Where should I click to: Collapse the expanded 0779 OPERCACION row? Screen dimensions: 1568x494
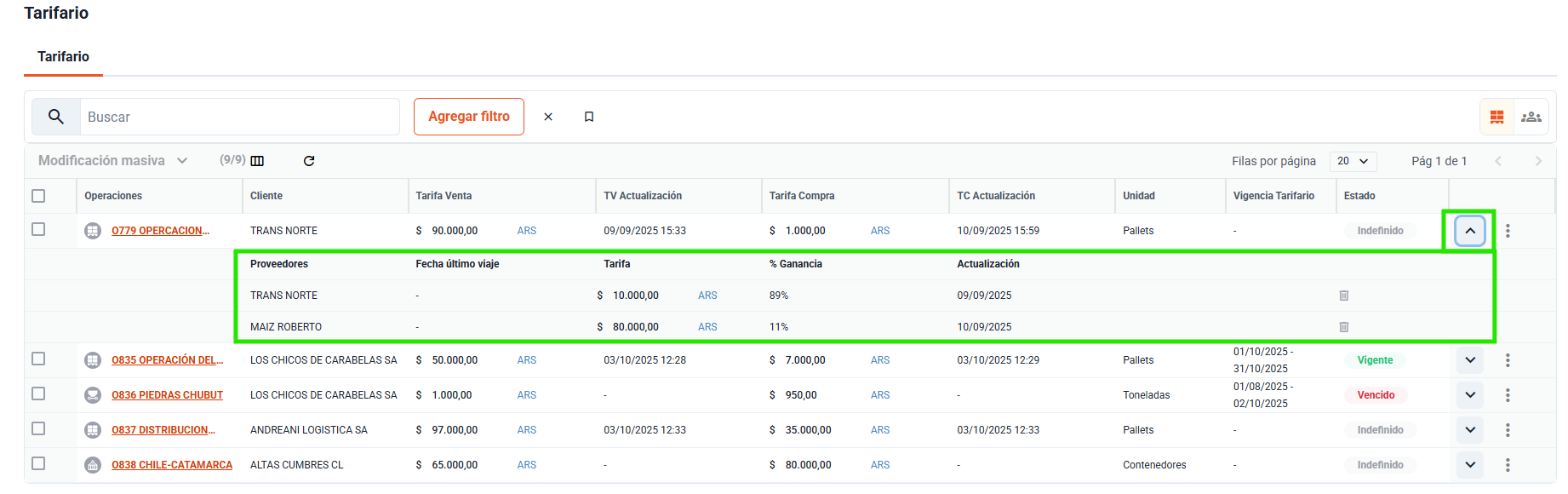tap(1470, 231)
